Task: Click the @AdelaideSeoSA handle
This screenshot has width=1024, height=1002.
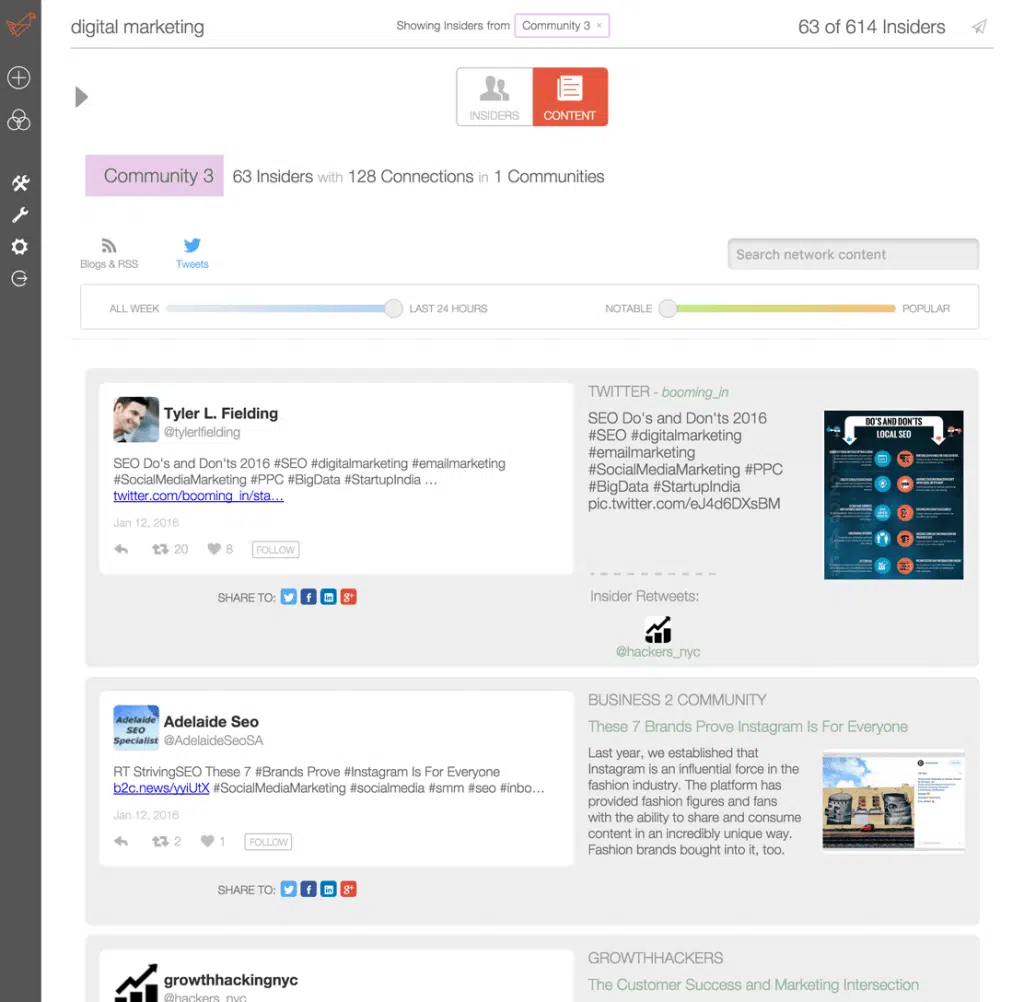Action: [x=214, y=741]
